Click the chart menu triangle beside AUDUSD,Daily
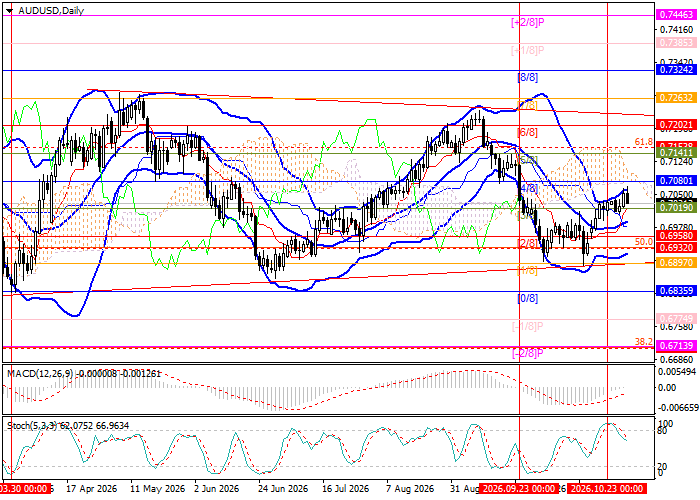Screen dimensions: 700x500 click(9, 11)
